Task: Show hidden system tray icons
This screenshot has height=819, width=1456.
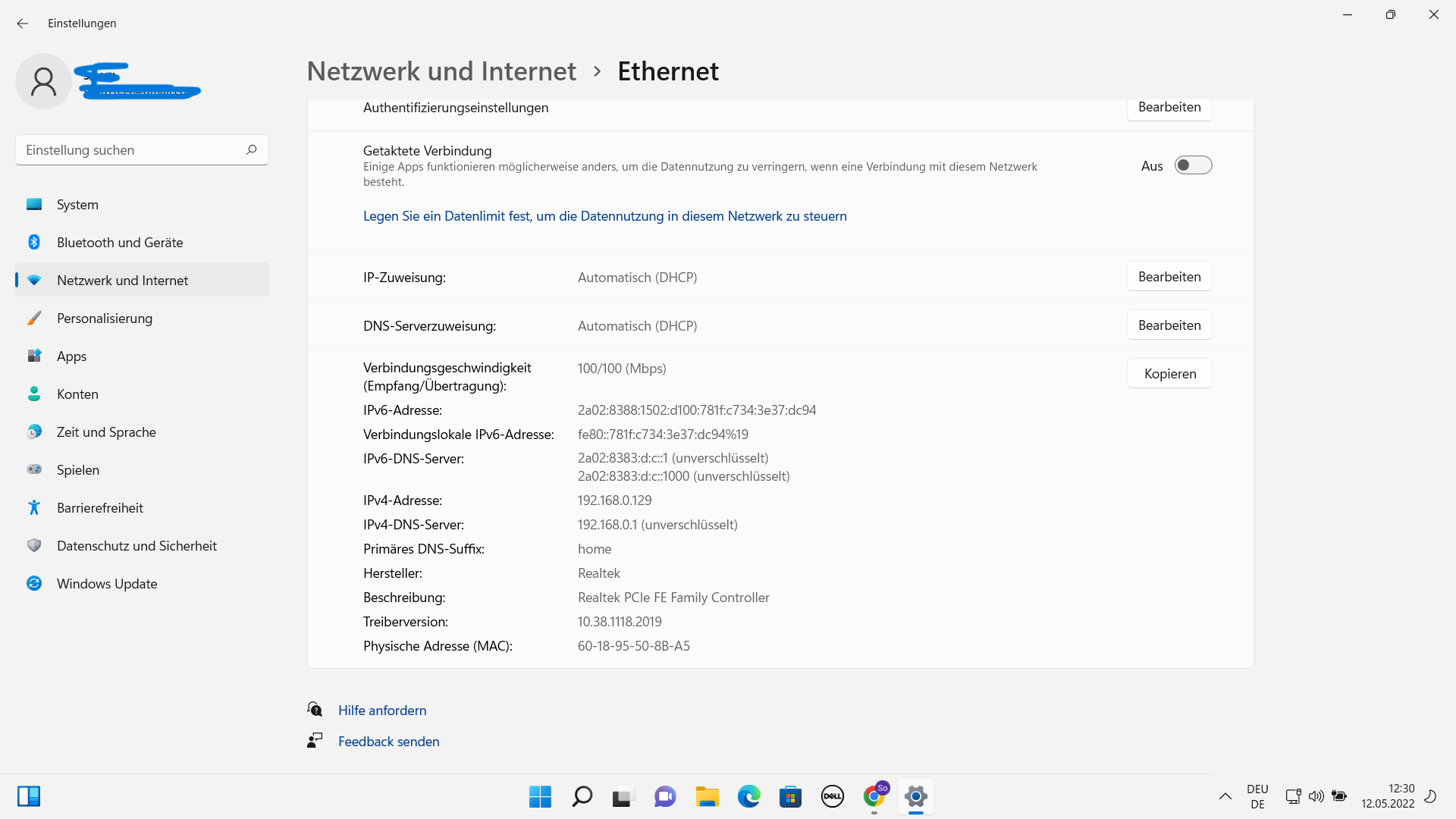Action: (x=1225, y=796)
